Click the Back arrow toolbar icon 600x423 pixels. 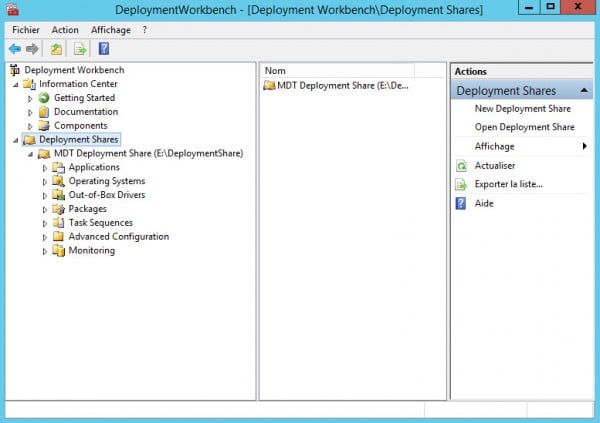coord(15,49)
